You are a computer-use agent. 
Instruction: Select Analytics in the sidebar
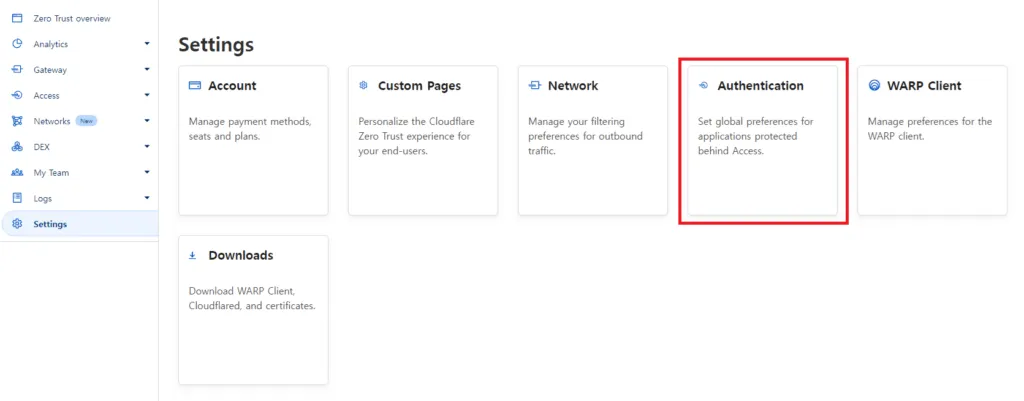(x=50, y=44)
